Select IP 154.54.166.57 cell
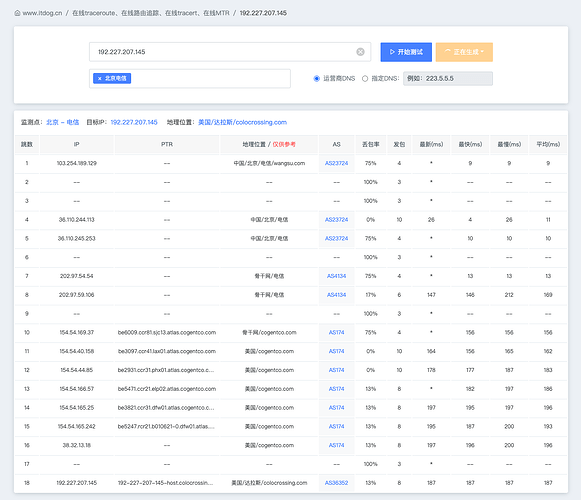 (77, 389)
